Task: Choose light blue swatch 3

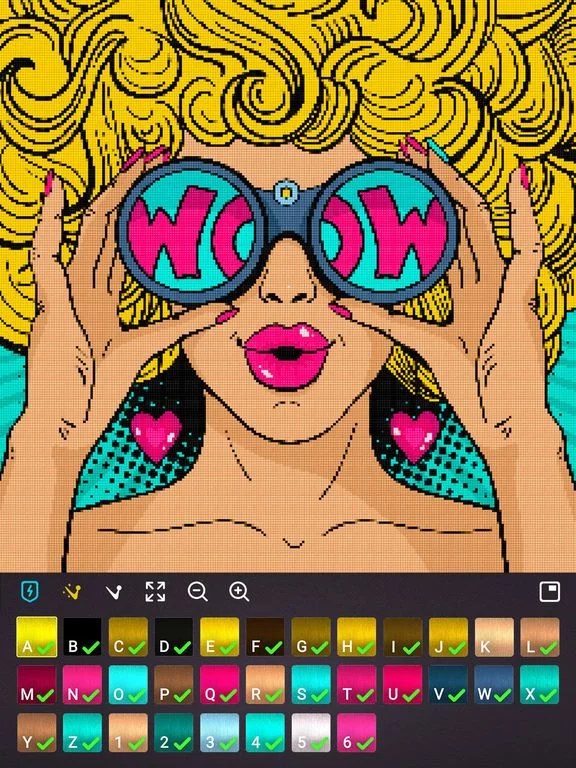Action: pyautogui.click(x=219, y=733)
